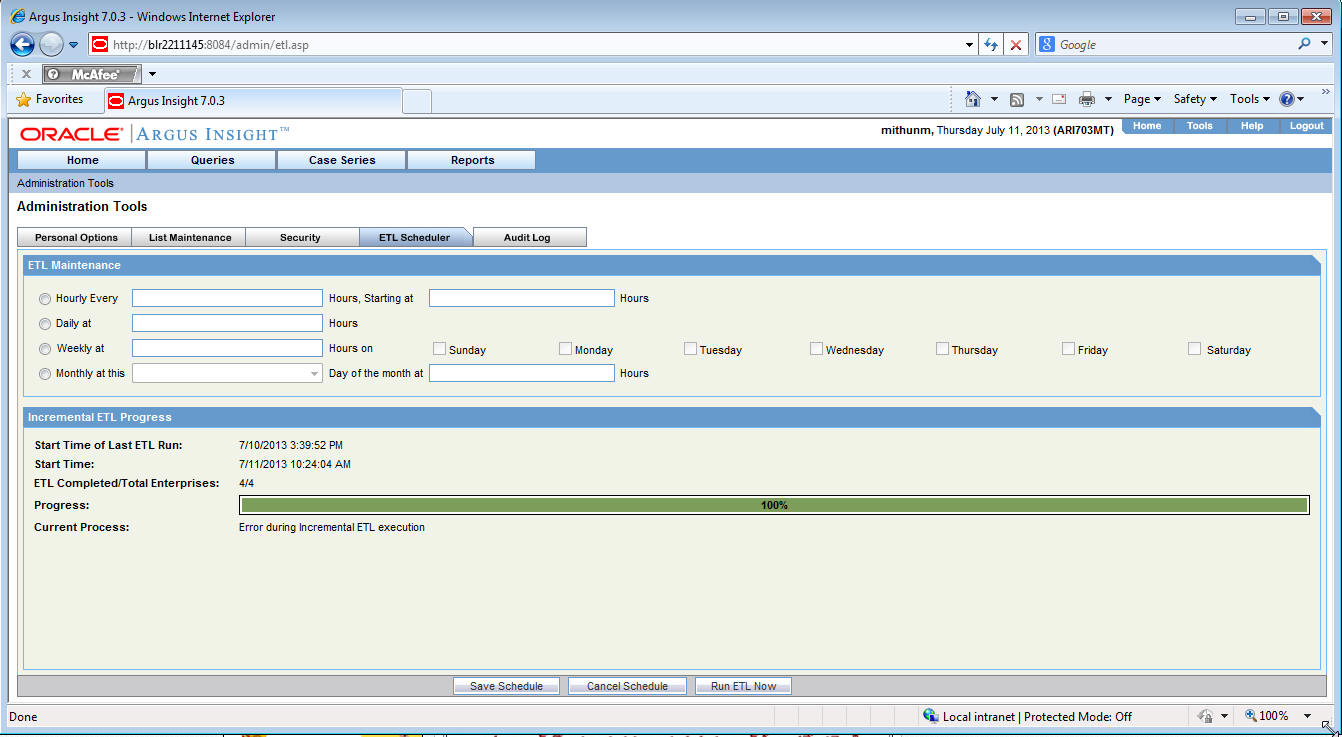Enable the Saturday checkbox
1342x737 pixels.
(x=1194, y=349)
